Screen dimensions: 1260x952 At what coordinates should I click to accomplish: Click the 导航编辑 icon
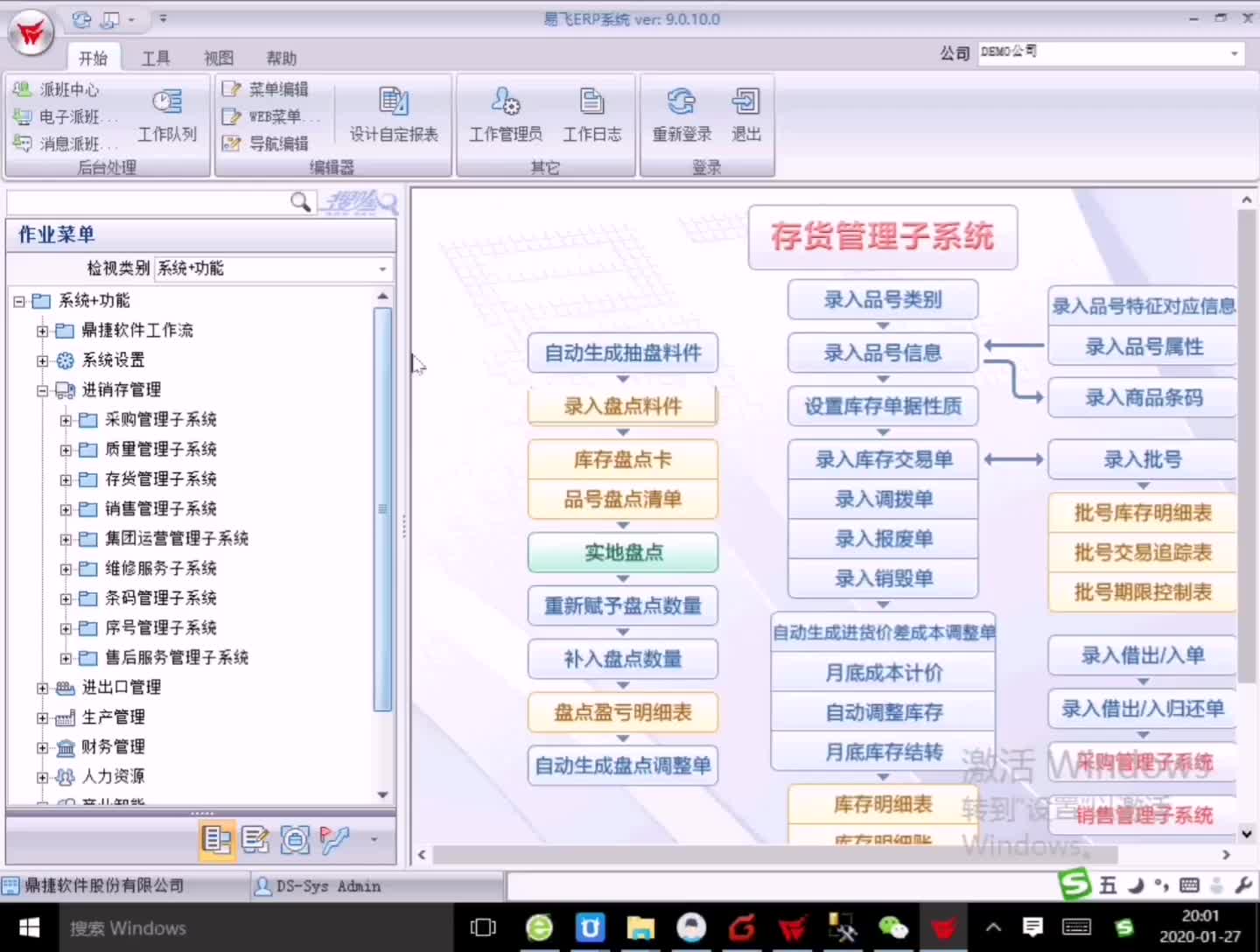click(x=231, y=143)
